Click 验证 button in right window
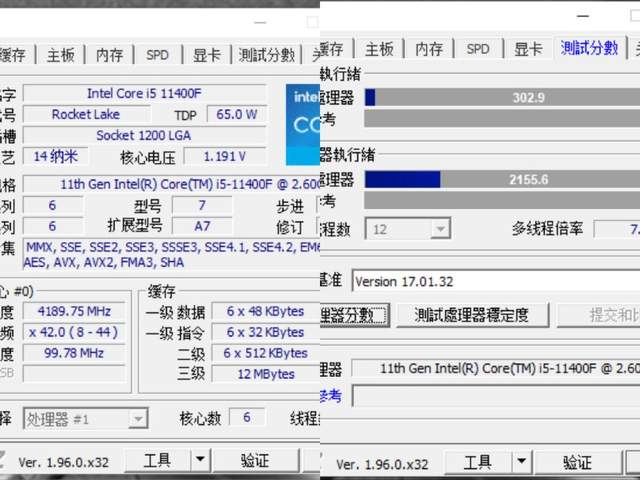This screenshot has width=640, height=480. coord(578,462)
